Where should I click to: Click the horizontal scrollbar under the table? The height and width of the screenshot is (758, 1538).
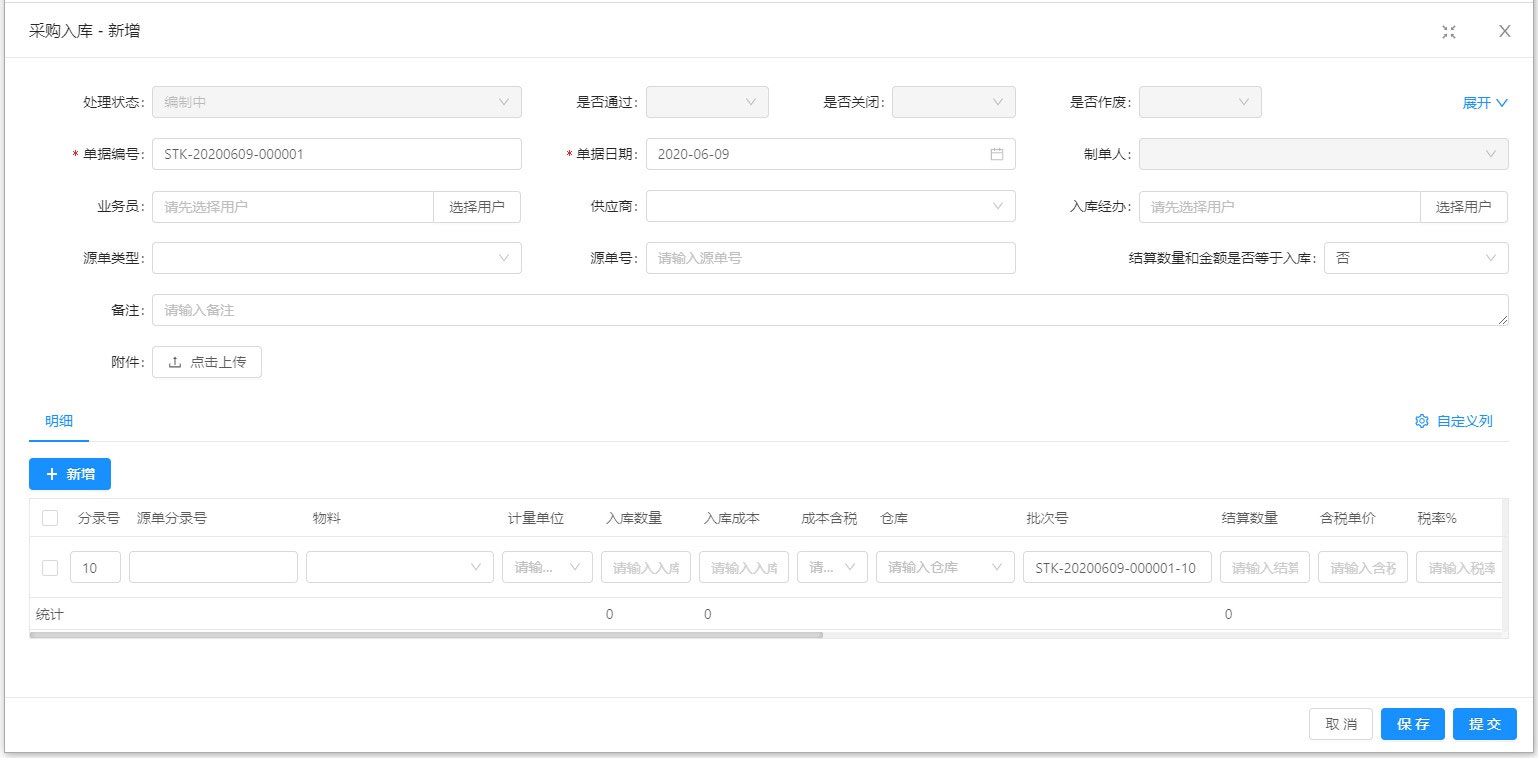(425, 634)
